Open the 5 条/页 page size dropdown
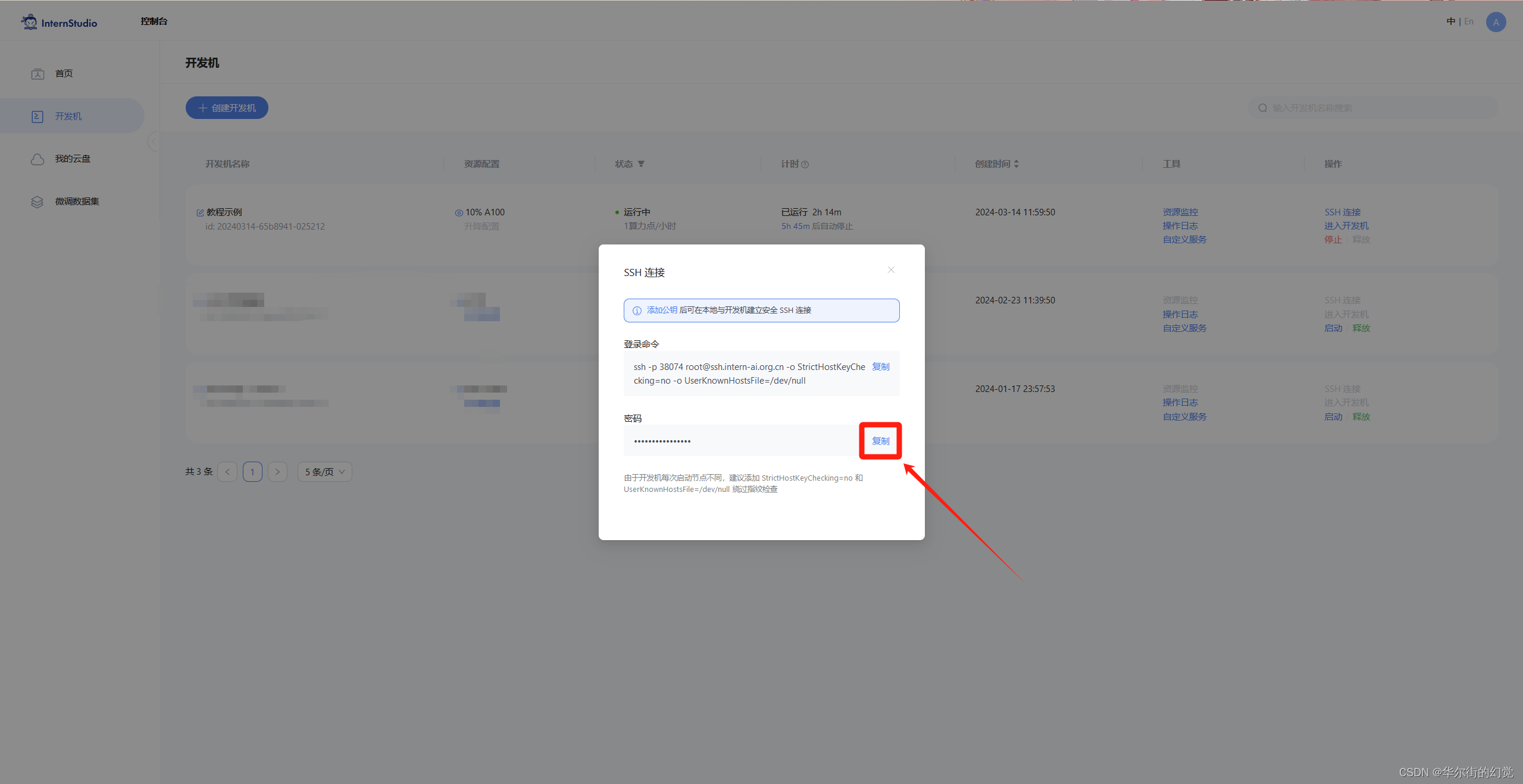1523x784 pixels. (325, 472)
